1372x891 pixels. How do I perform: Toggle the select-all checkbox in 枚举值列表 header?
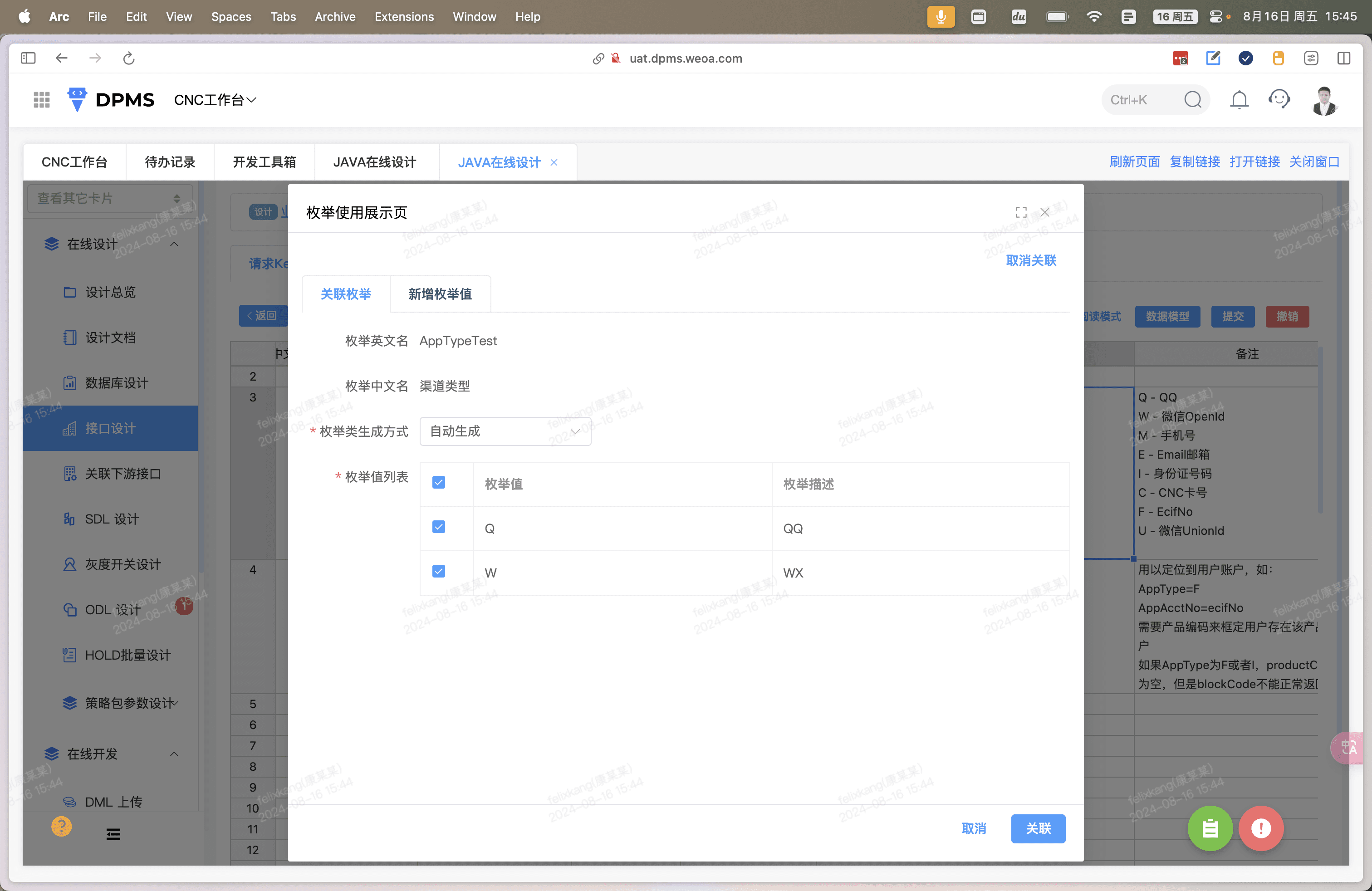(x=439, y=482)
